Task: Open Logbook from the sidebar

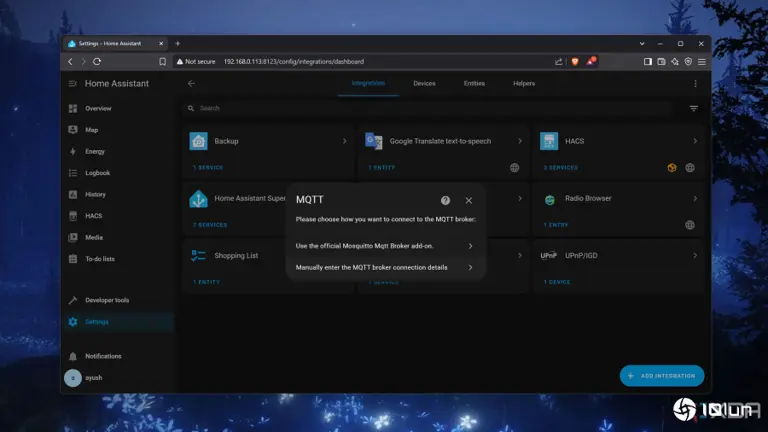Action: (x=97, y=173)
